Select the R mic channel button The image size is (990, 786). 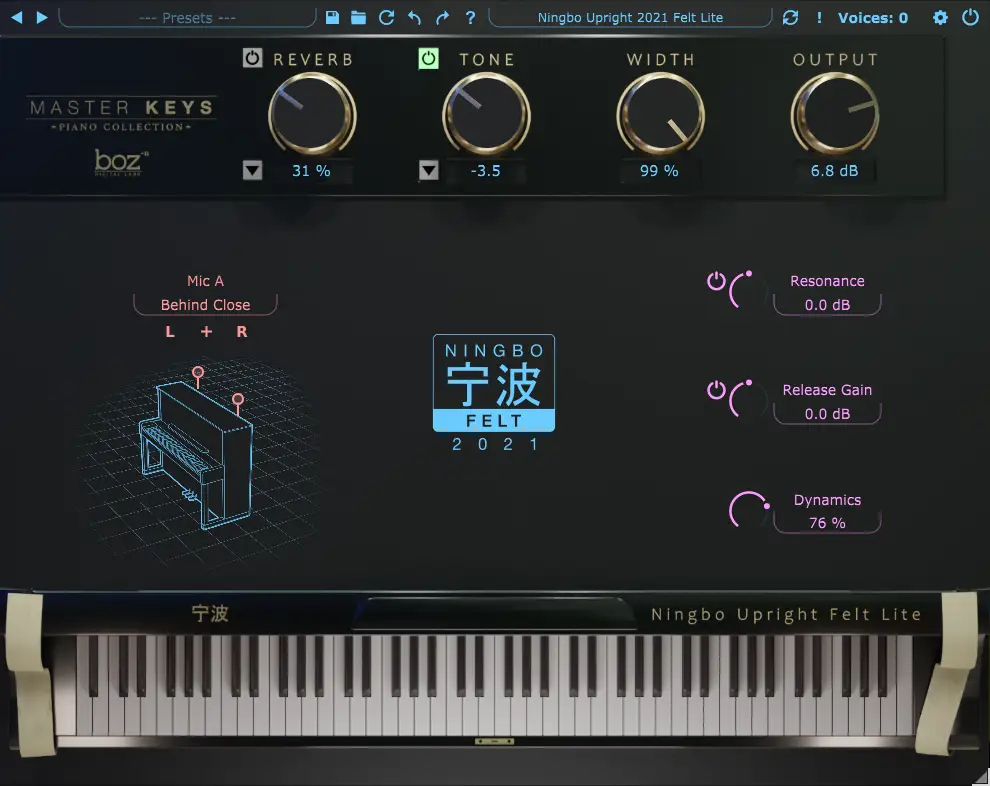pyautogui.click(x=242, y=332)
